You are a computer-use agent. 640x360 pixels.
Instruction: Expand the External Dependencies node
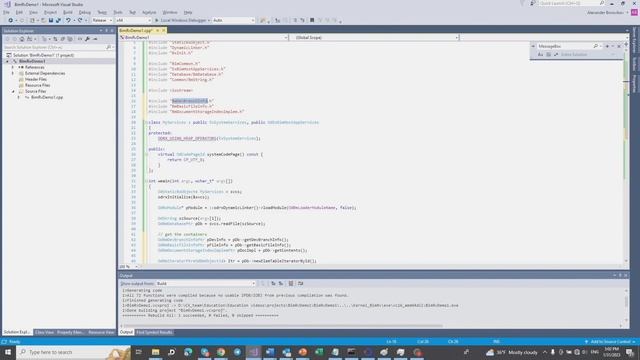13,73
